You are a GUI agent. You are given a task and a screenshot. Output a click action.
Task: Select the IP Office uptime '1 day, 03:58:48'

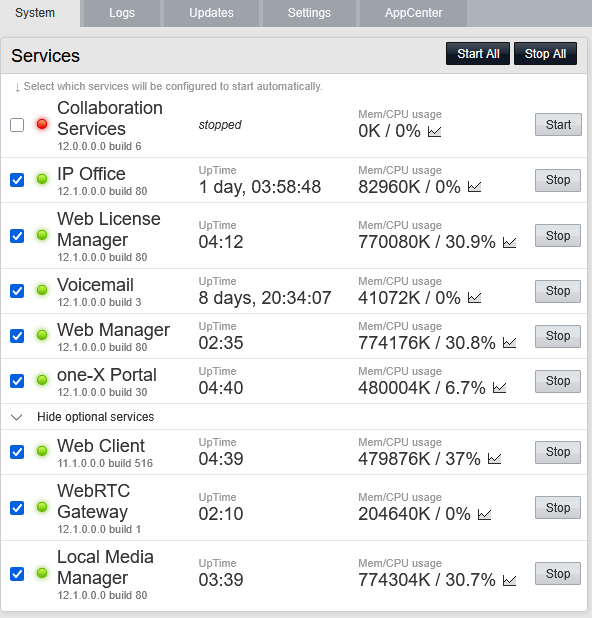coord(260,187)
